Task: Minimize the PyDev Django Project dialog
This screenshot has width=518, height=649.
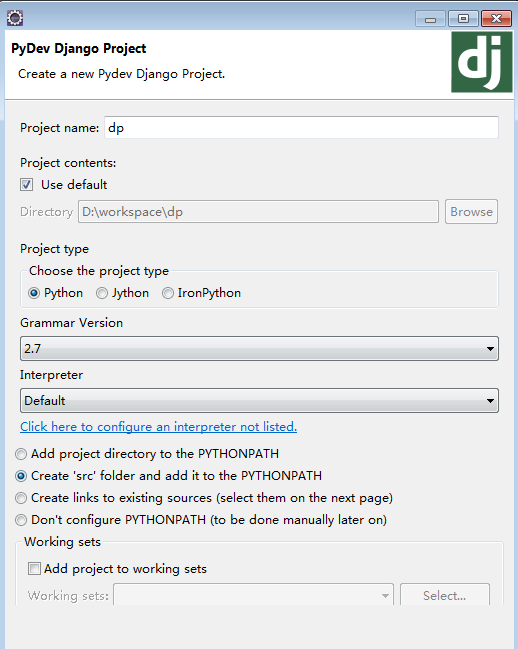Action: (x=430, y=19)
